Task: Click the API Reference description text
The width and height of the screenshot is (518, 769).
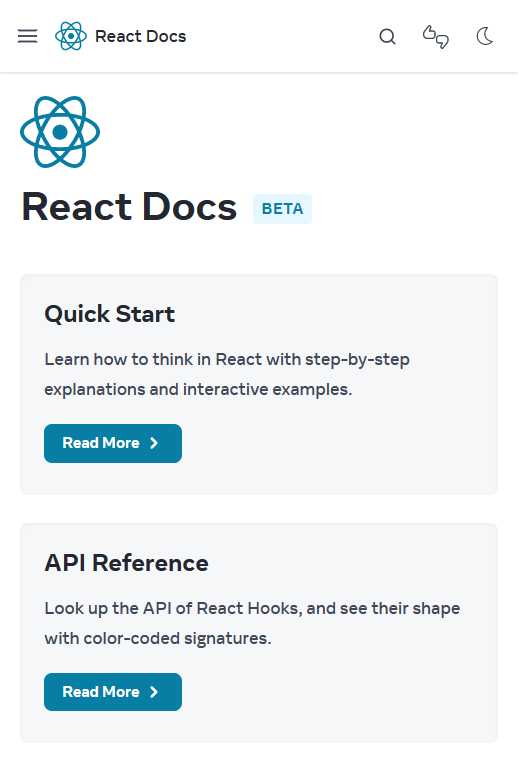Action: (x=252, y=623)
